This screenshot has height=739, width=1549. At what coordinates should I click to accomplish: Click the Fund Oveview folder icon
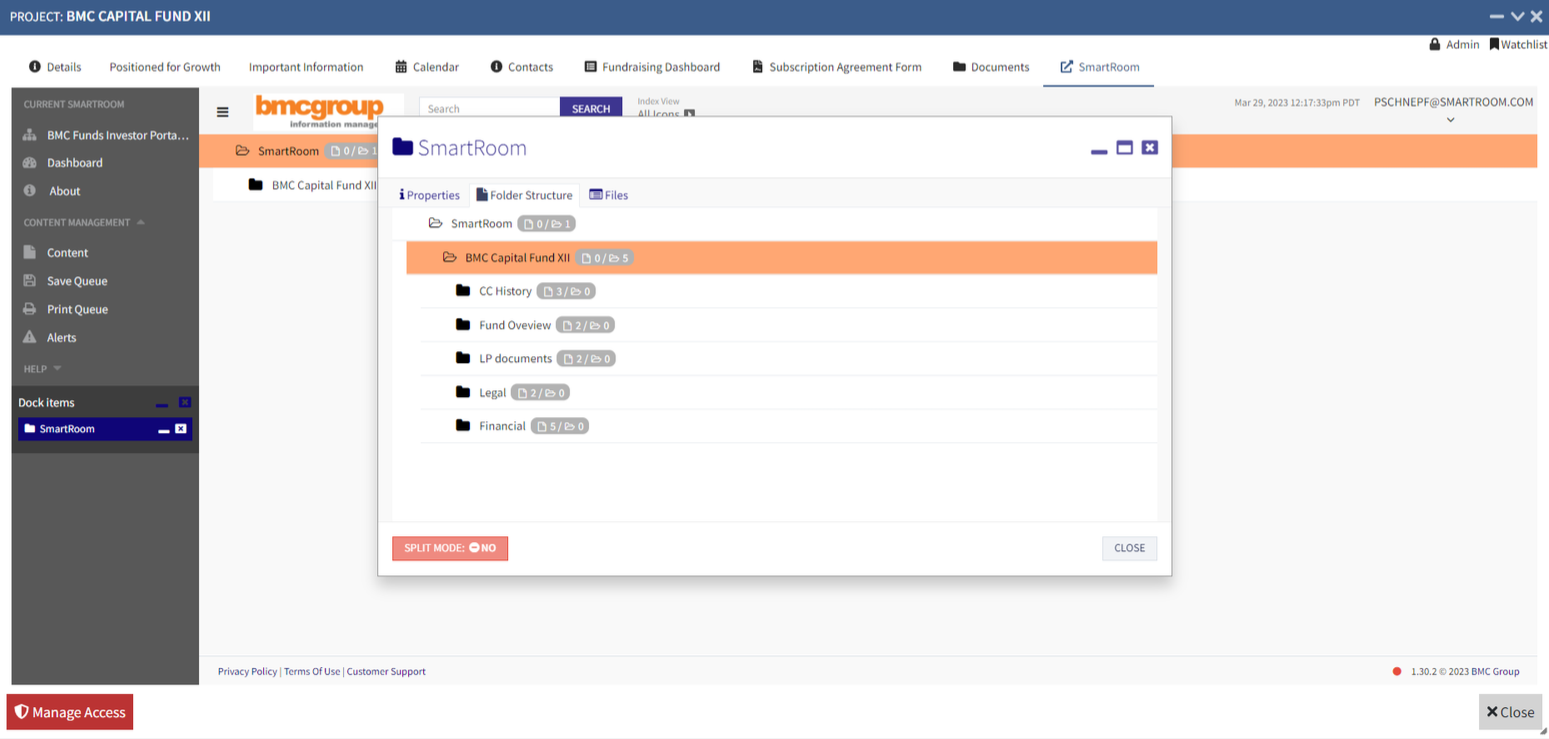point(463,325)
